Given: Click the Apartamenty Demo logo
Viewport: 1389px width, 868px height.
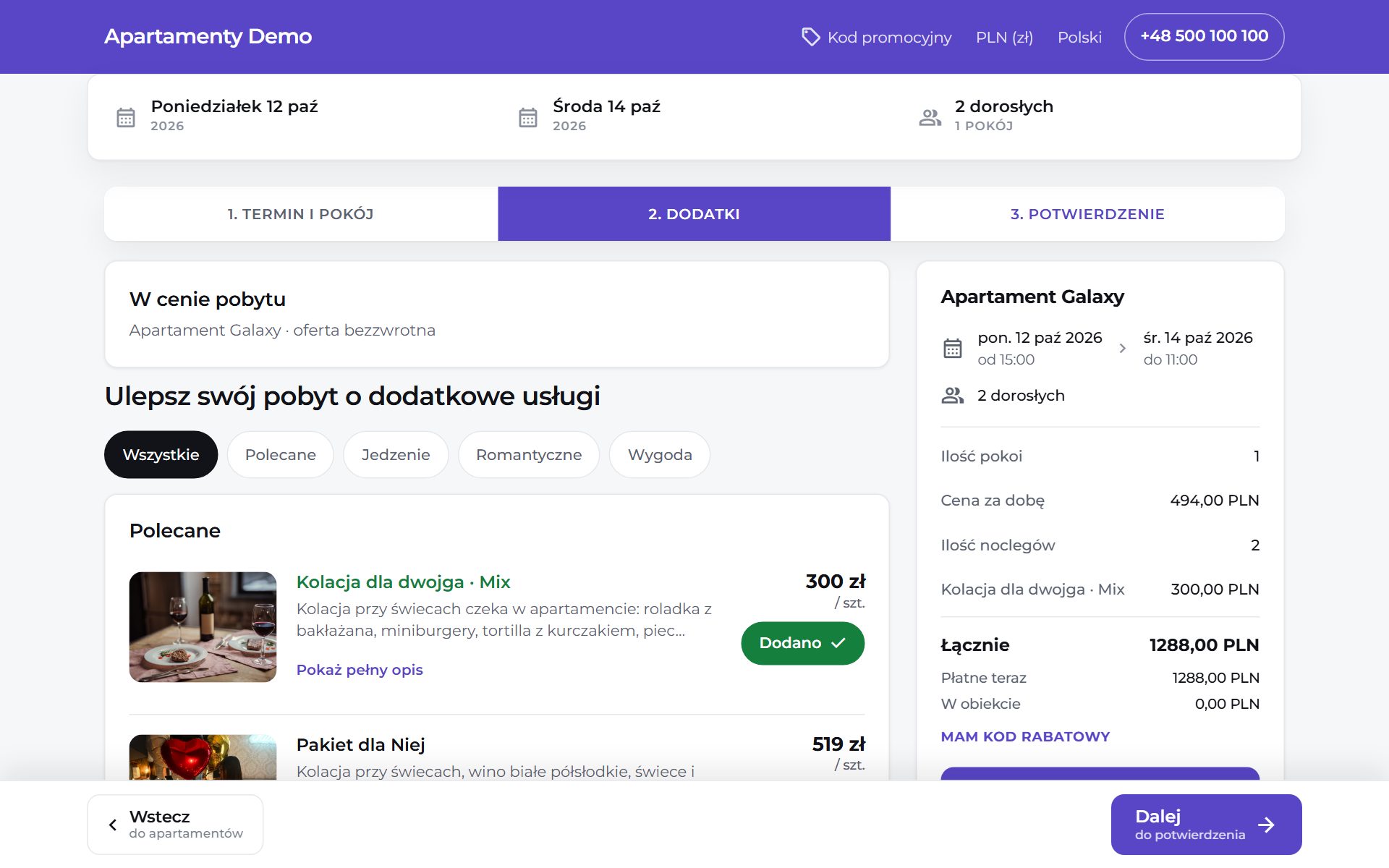Looking at the screenshot, I should 208,36.
